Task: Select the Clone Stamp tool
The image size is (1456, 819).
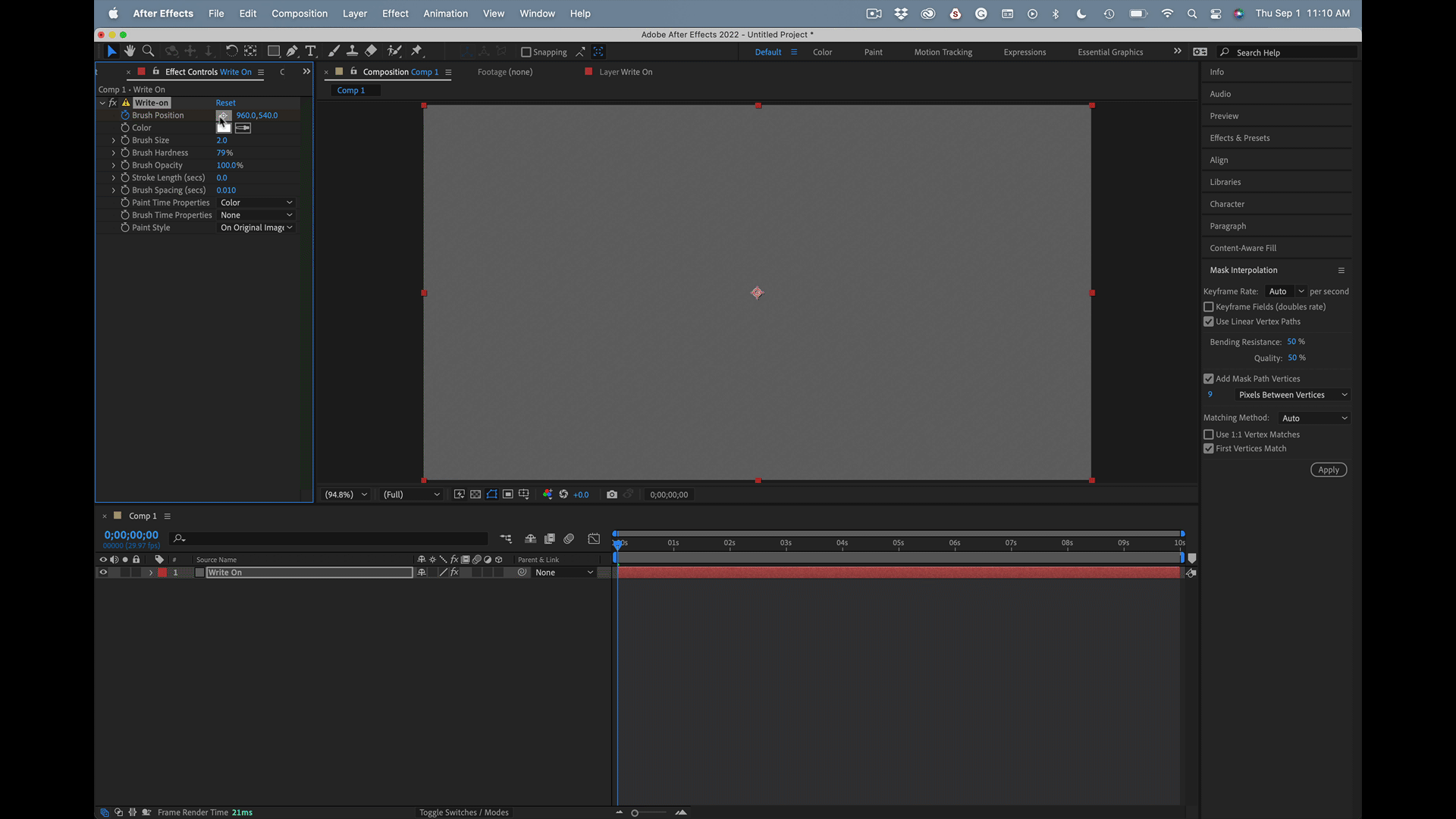Action: click(352, 51)
